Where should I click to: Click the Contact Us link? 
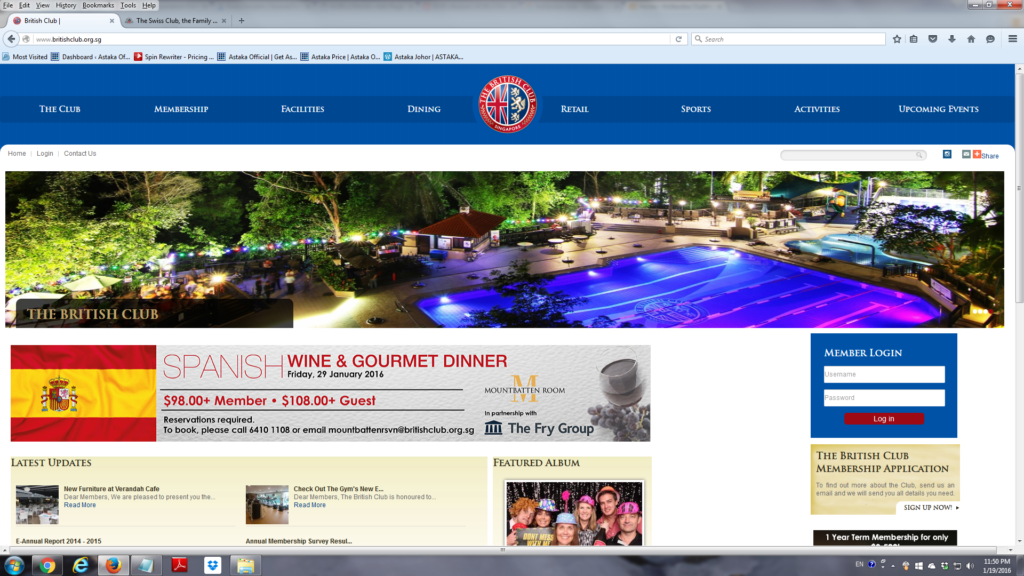pyautogui.click(x=80, y=153)
